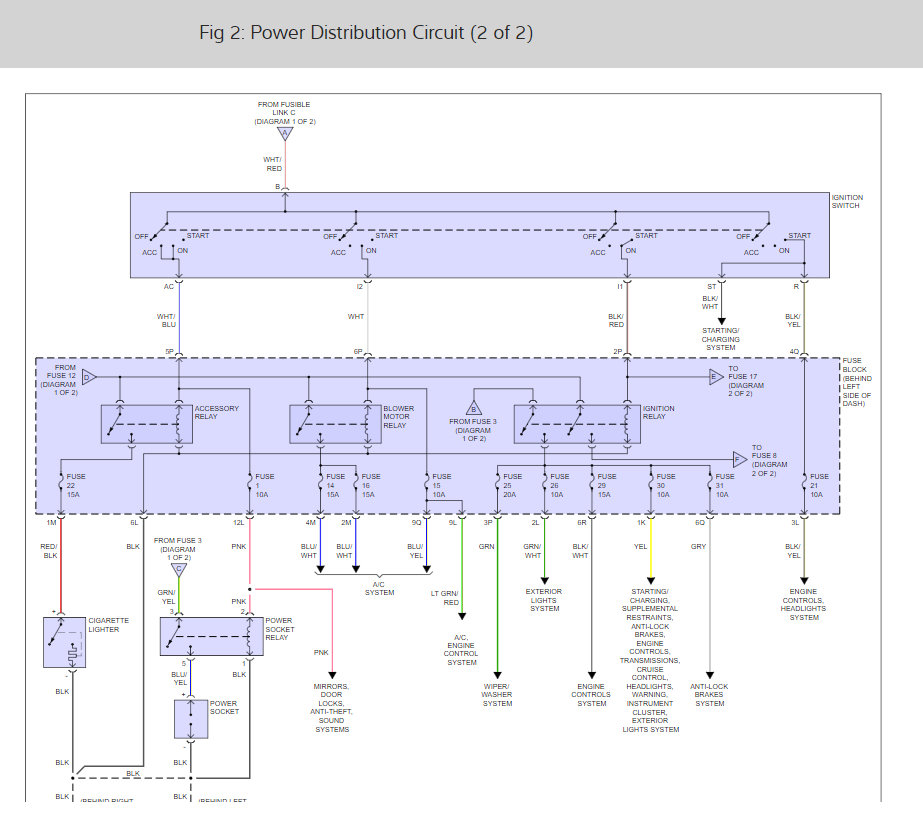Select the Accessory Relay symbol box
Viewport: 923px width, 817px height.
(x=147, y=424)
